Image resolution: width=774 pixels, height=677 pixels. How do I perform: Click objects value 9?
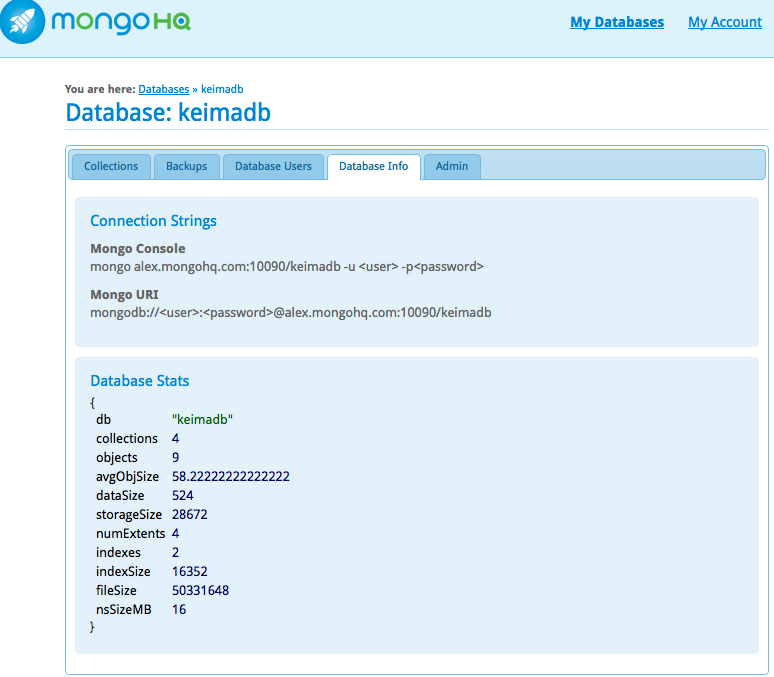click(x=176, y=458)
